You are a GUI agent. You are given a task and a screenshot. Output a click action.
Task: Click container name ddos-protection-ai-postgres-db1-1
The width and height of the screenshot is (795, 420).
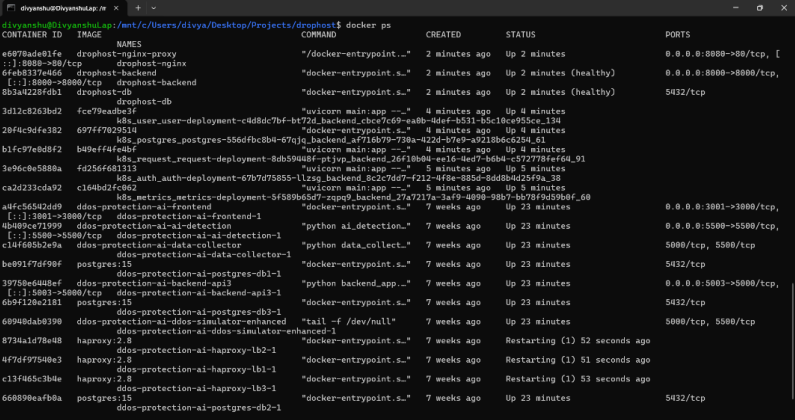click(x=199, y=274)
